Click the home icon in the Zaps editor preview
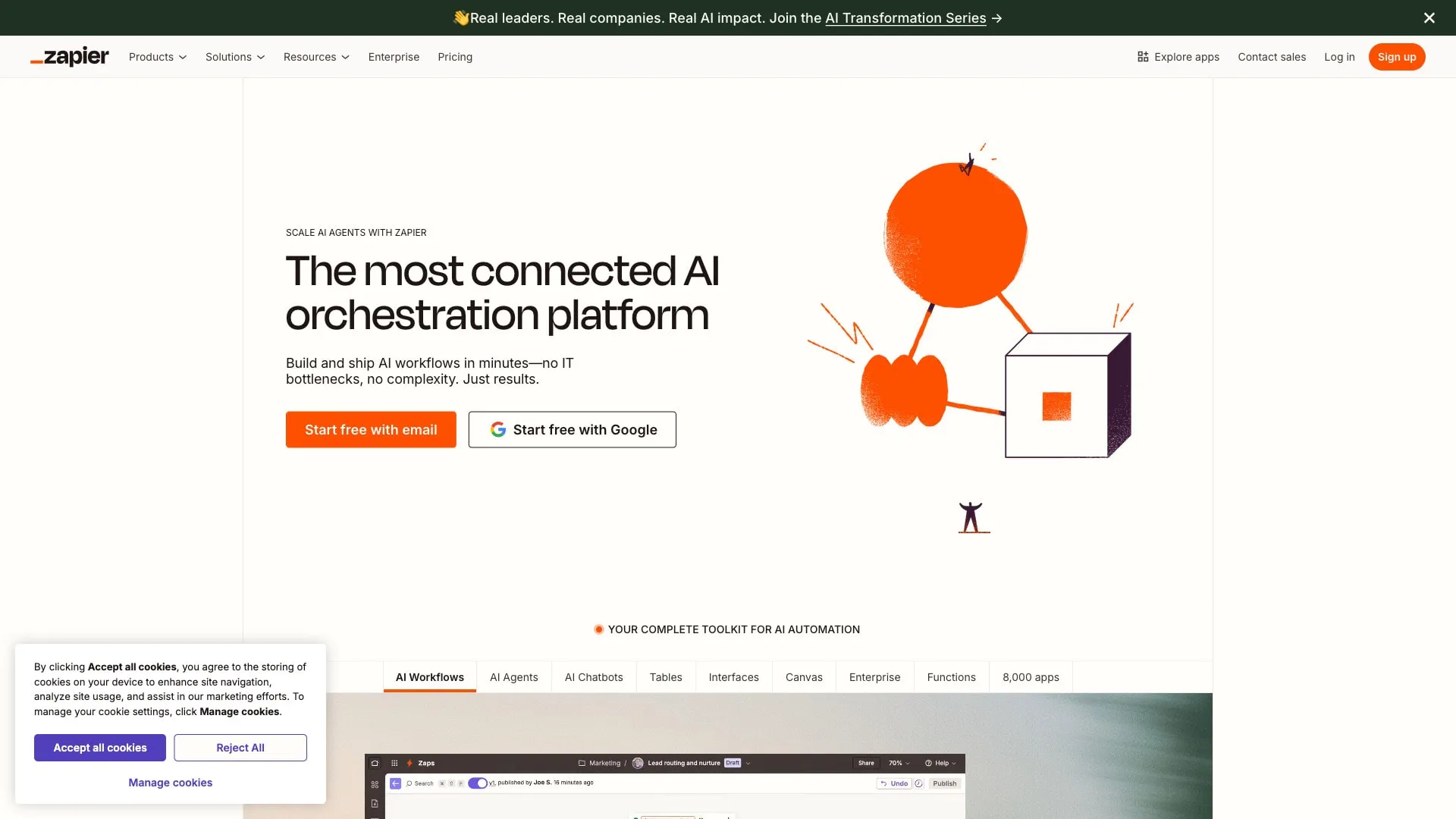This screenshot has height=819, width=1456. 375,763
